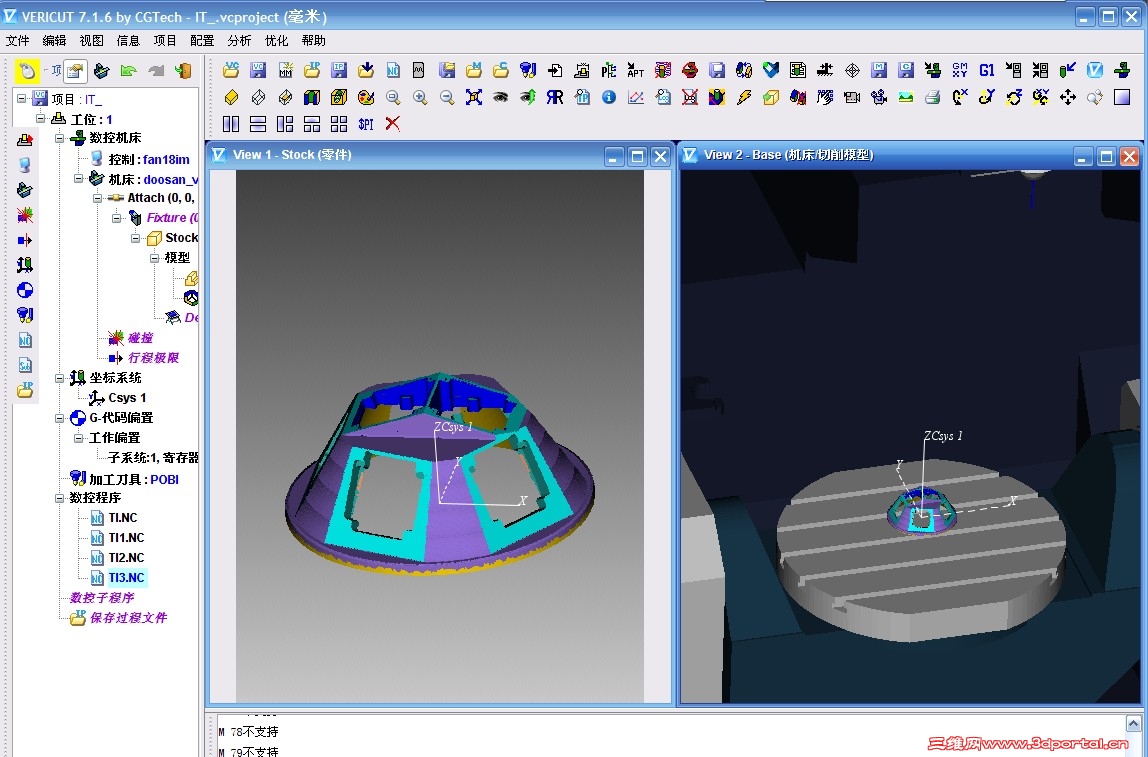Image resolution: width=1148 pixels, height=757 pixels.
Task: Click the four-arrow pan icon
Action: (1068, 97)
